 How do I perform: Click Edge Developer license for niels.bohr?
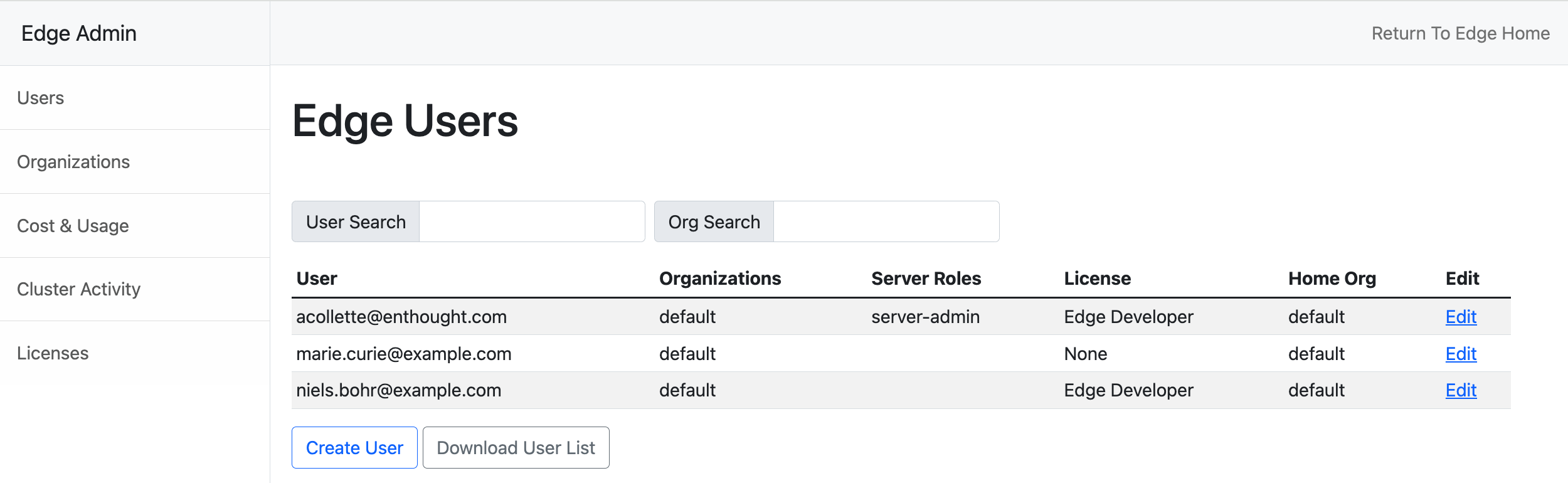(x=1129, y=390)
